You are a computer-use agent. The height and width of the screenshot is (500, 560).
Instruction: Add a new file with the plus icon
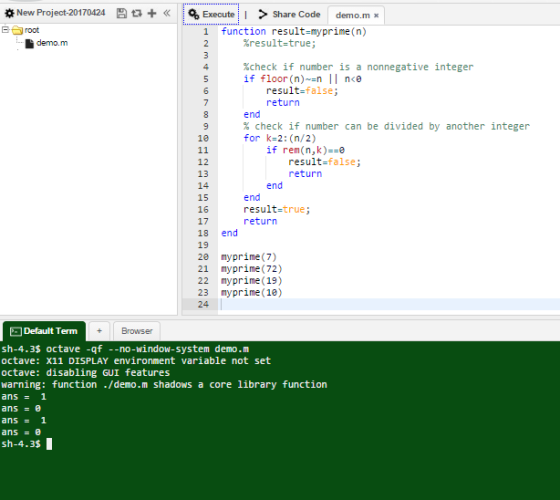pyautogui.click(x=152, y=13)
